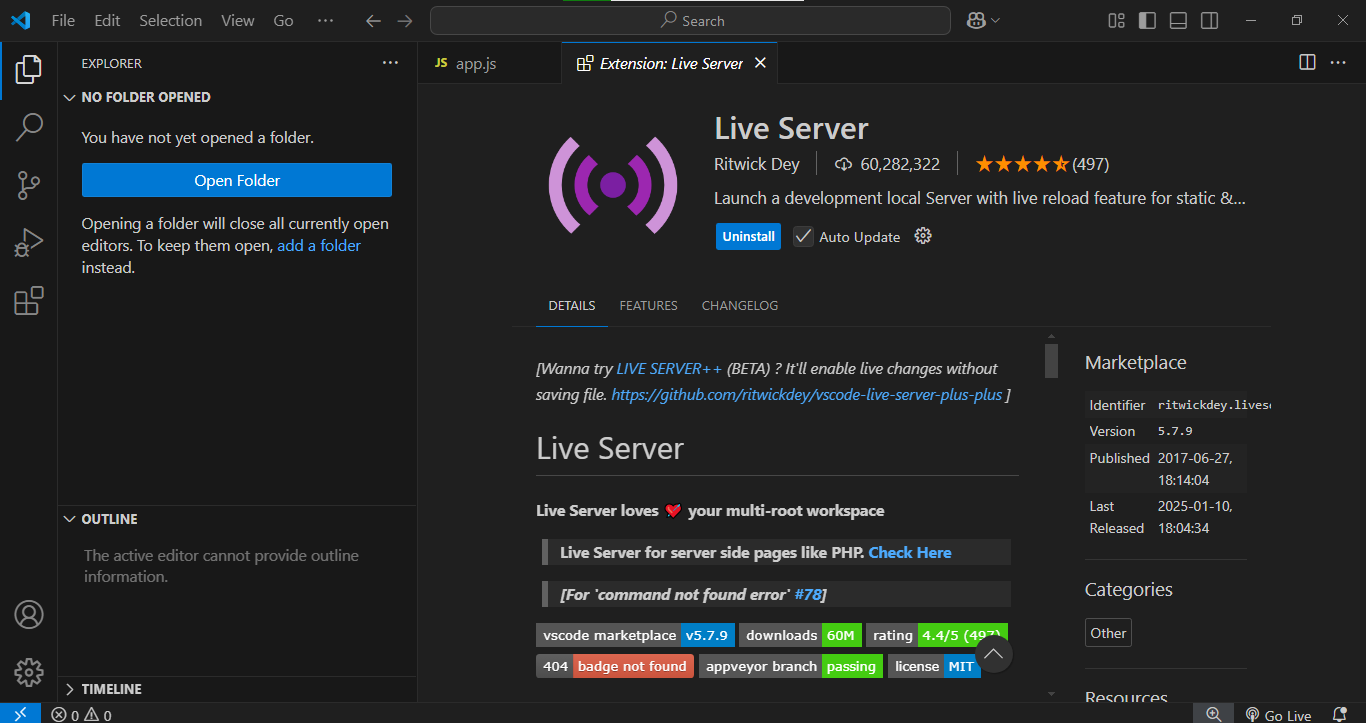Click Go Live in status bar
This screenshot has height=723, width=1366.
[x=1278, y=714]
